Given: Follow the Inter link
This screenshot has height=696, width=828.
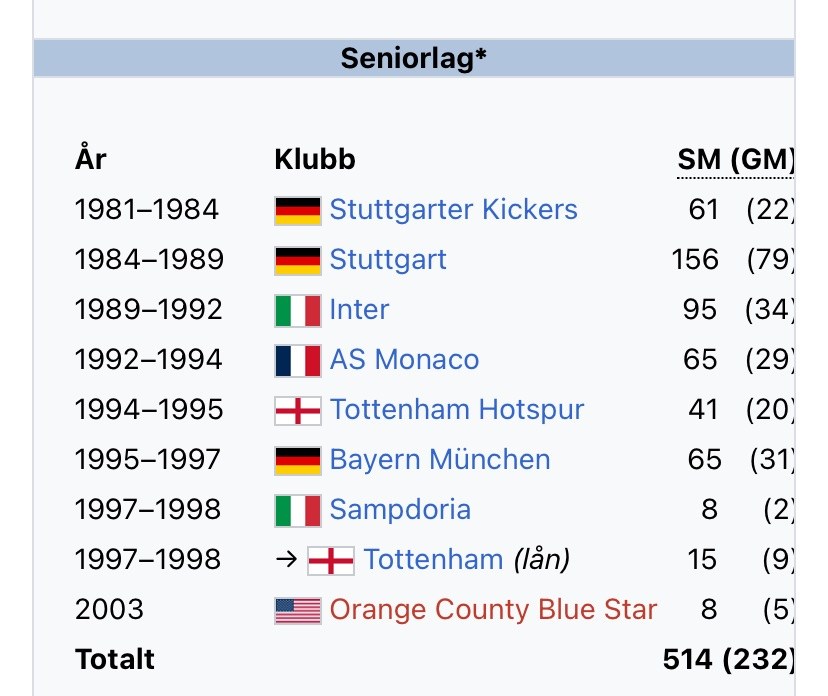Looking at the screenshot, I should [359, 310].
